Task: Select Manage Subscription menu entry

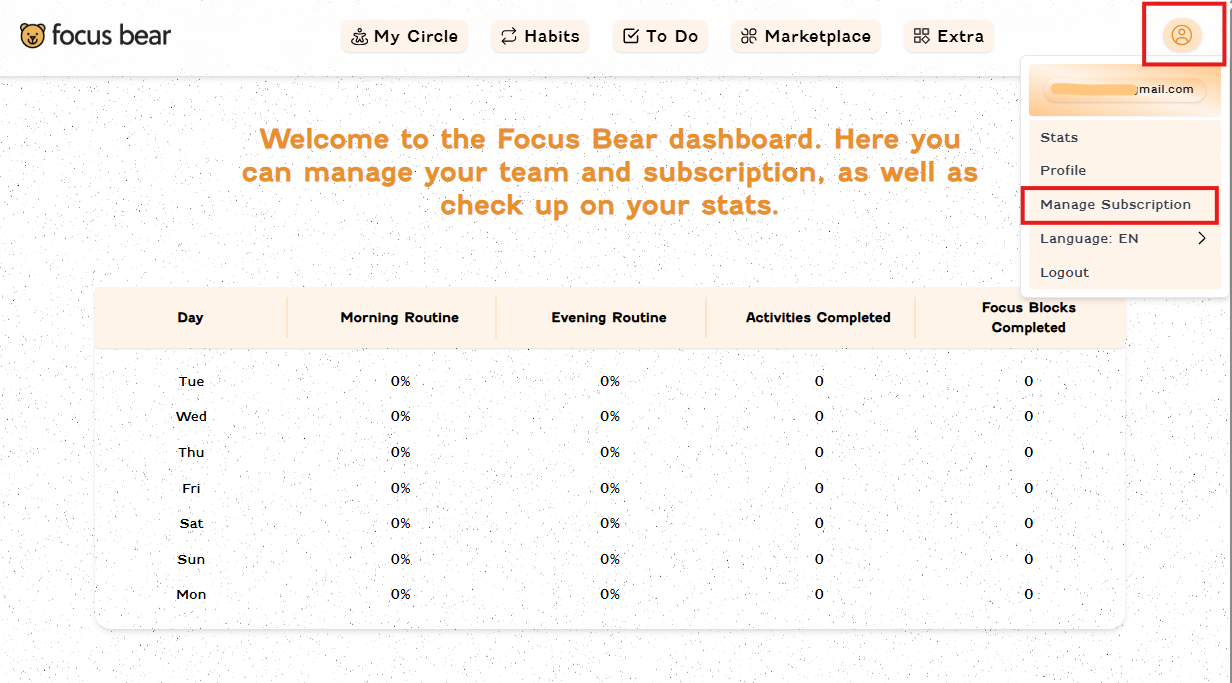Action: coord(1115,205)
